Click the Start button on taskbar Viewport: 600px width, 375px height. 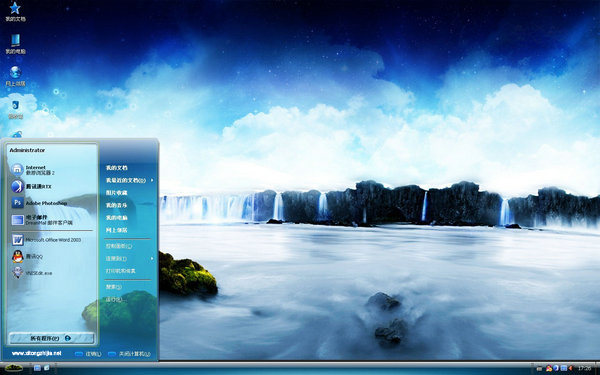[x=14, y=368]
